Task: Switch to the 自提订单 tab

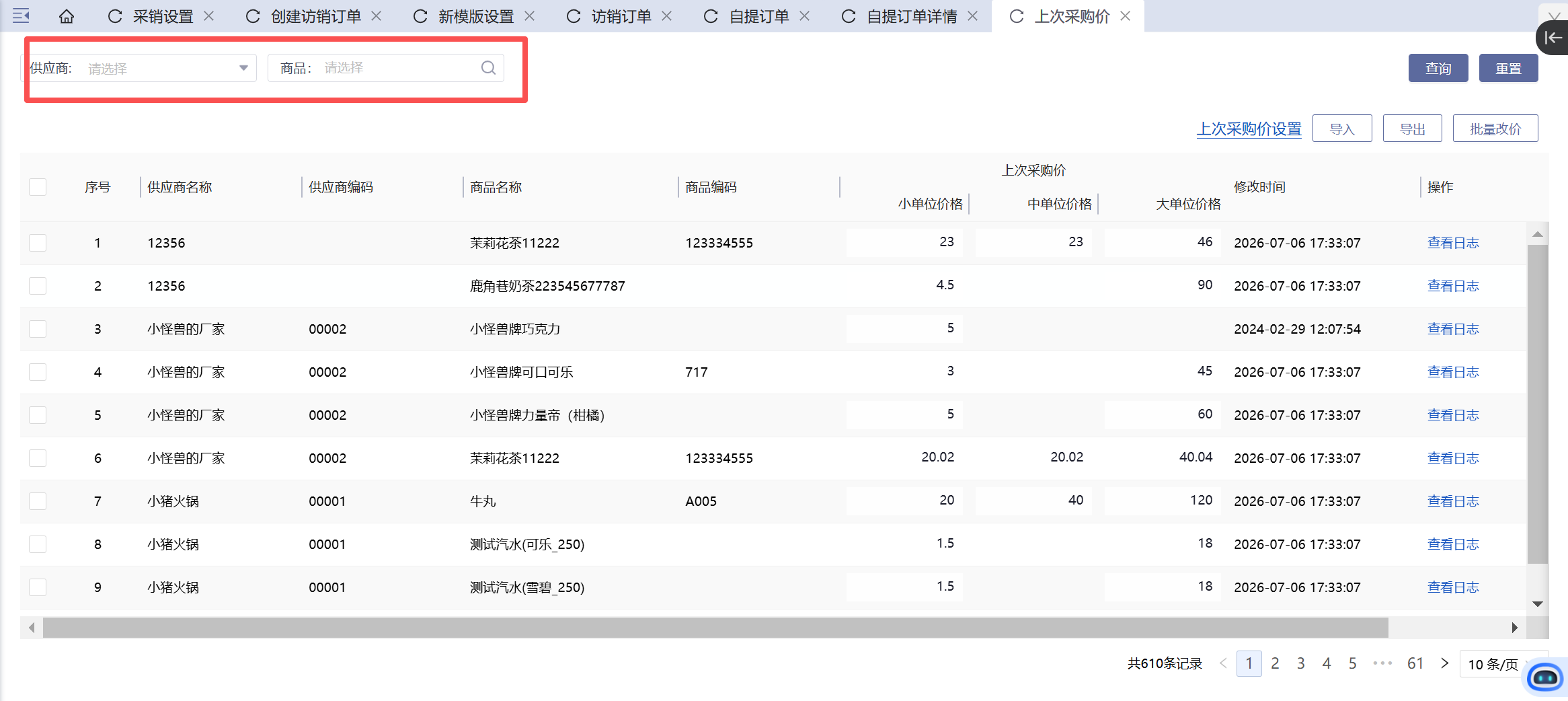Action: (759, 16)
